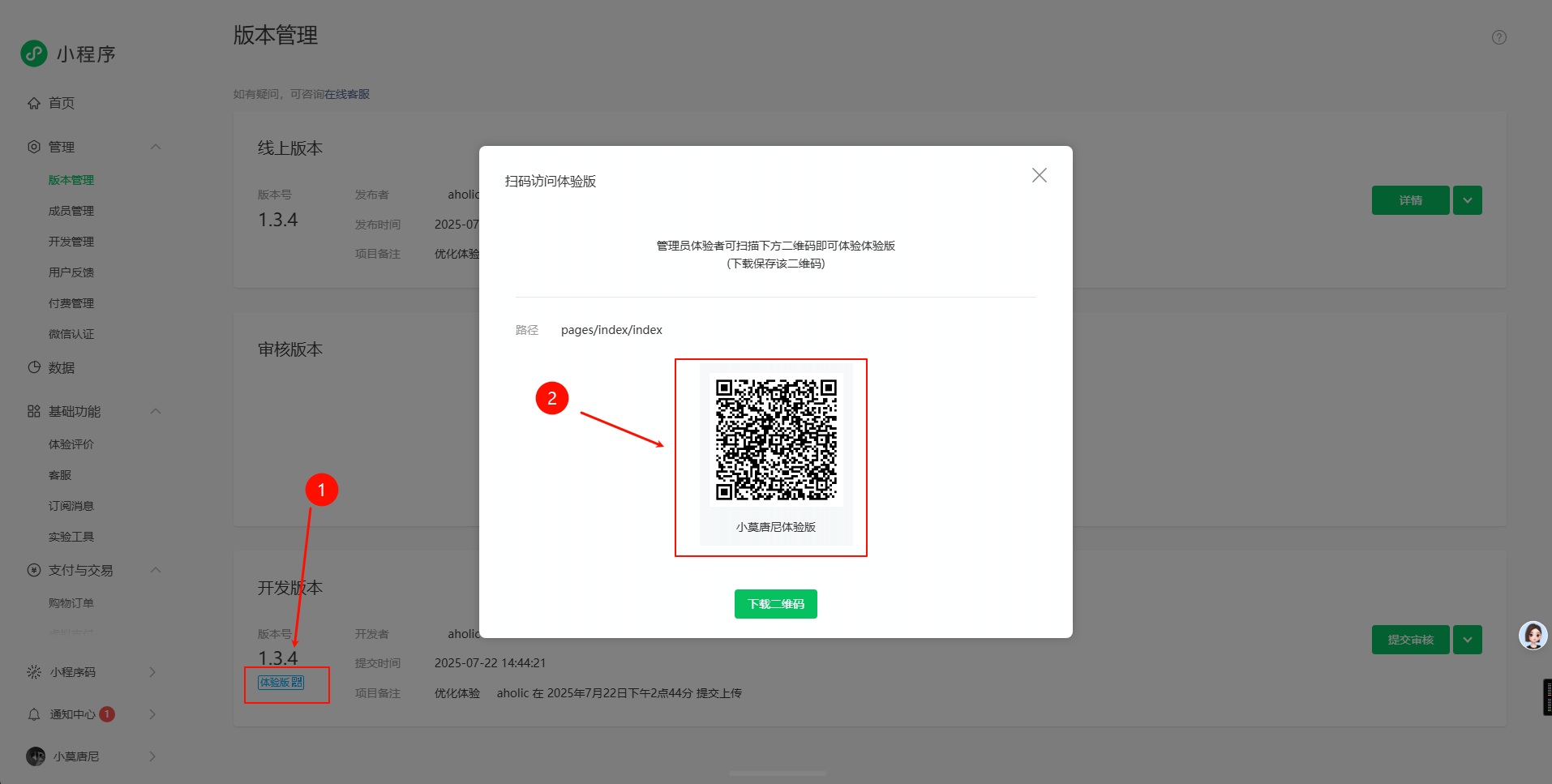Viewport: 1552px width, 784px height.
Task: Expand the 小莫唐尼 account arrow
Action: click(152, 756)
